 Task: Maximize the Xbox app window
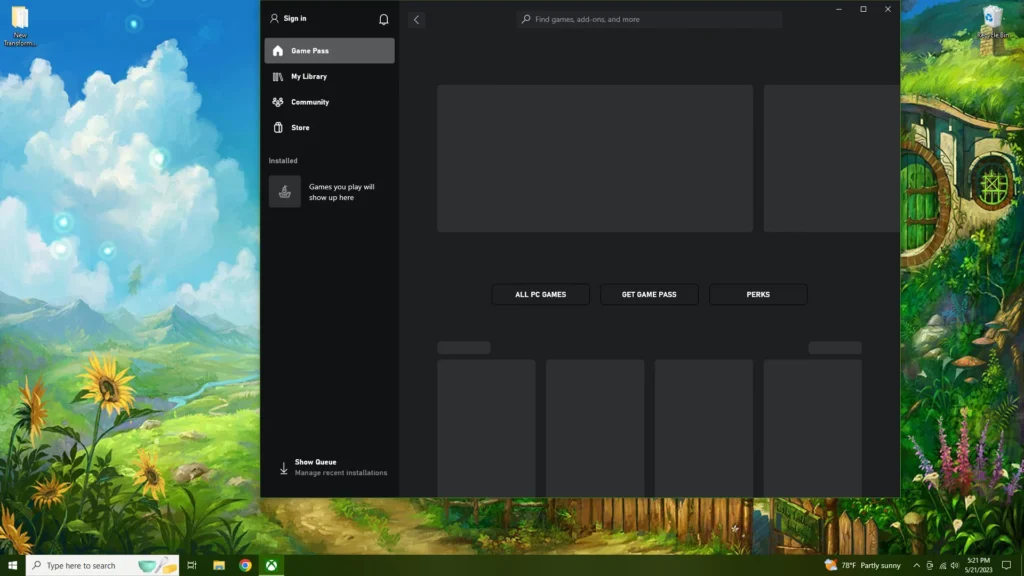pos(863,9)
